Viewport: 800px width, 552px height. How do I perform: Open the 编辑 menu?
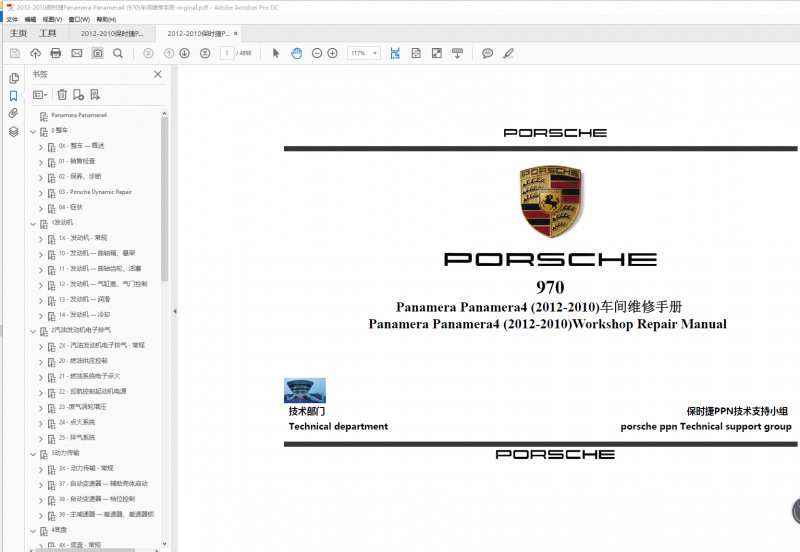click(x=31, y=19)
